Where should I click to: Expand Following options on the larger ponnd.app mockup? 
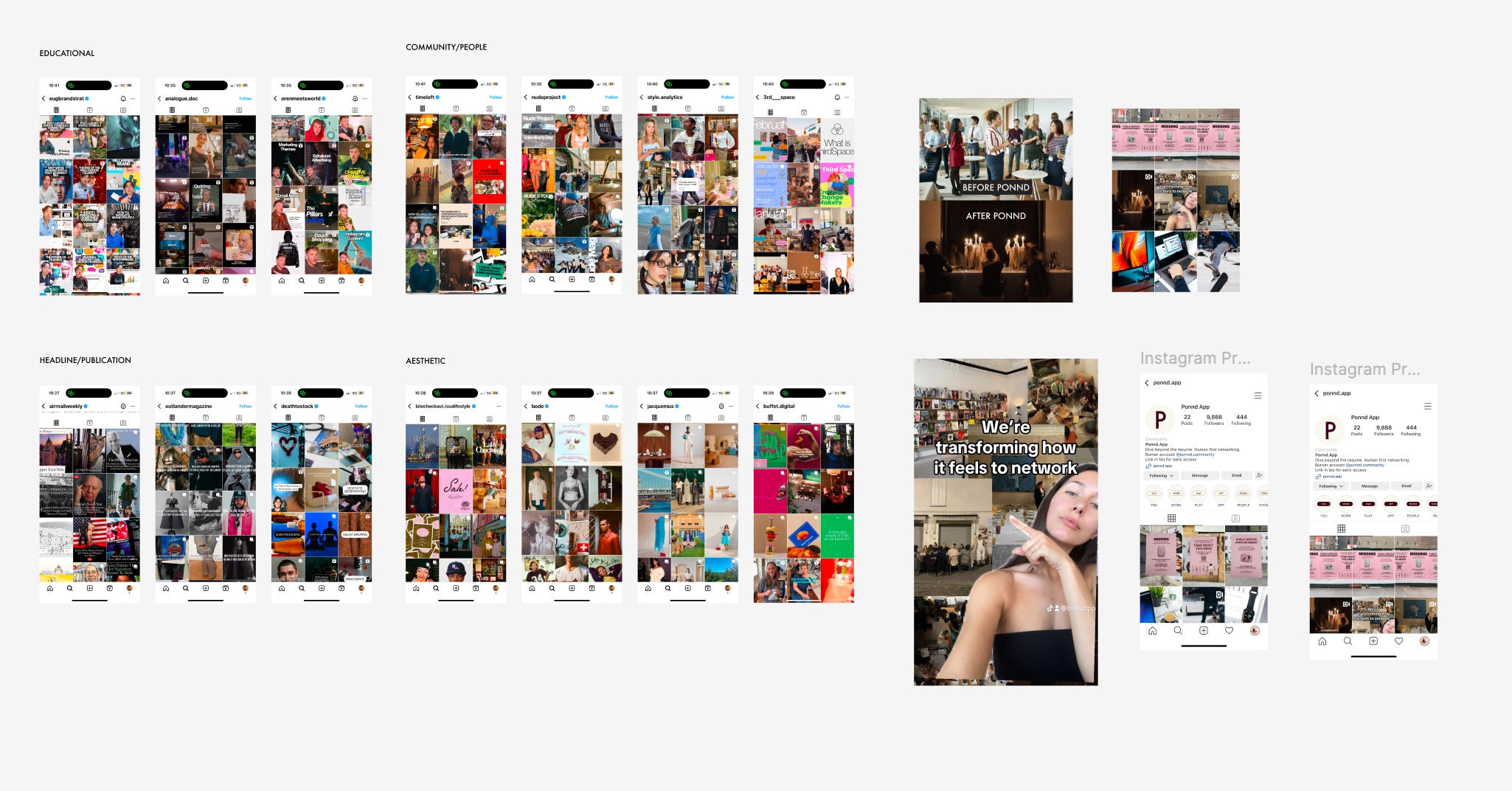(1330, 486)
